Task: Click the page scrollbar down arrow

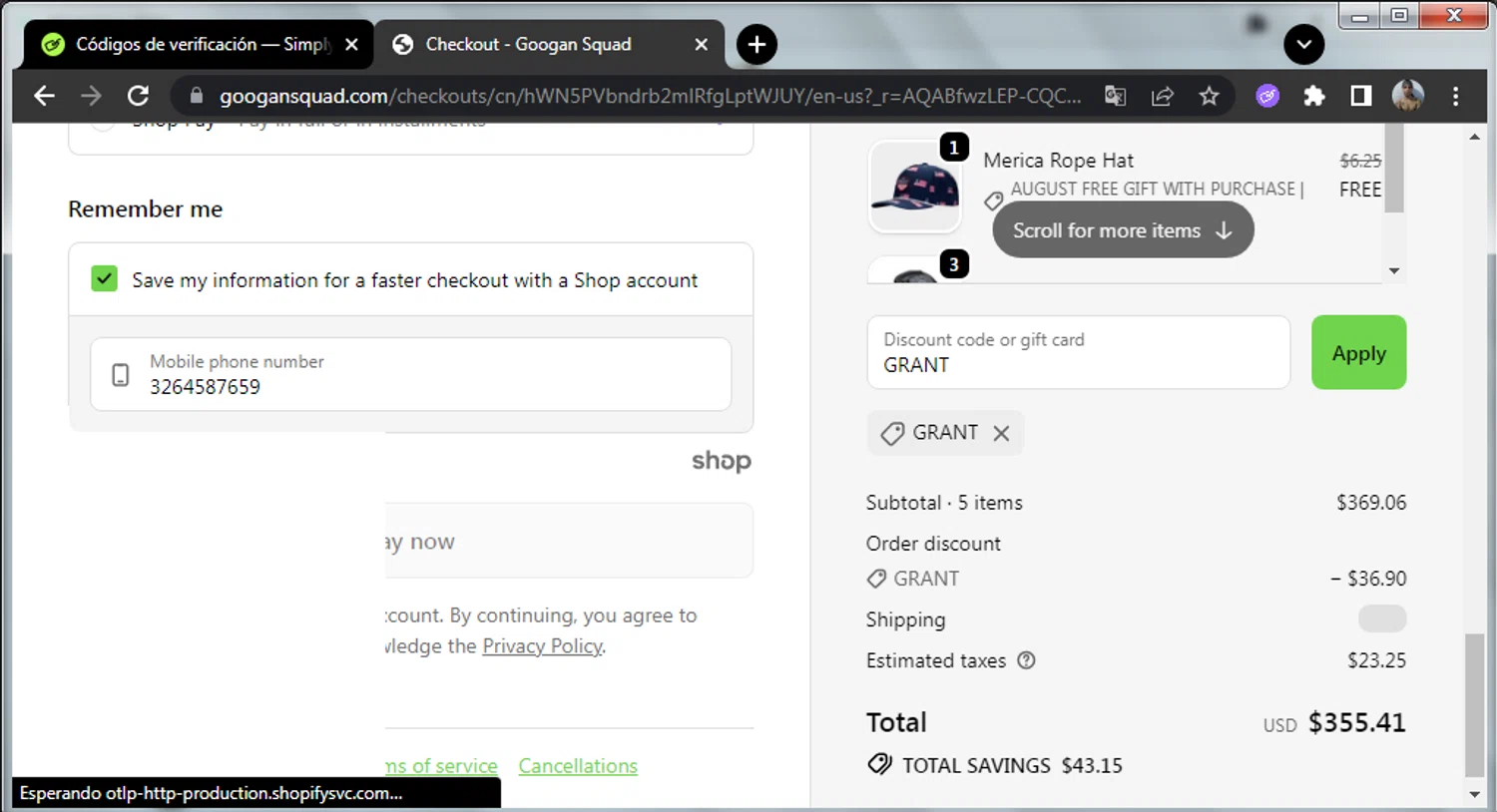Action: pyautogui.click(x=1475, y=795)
